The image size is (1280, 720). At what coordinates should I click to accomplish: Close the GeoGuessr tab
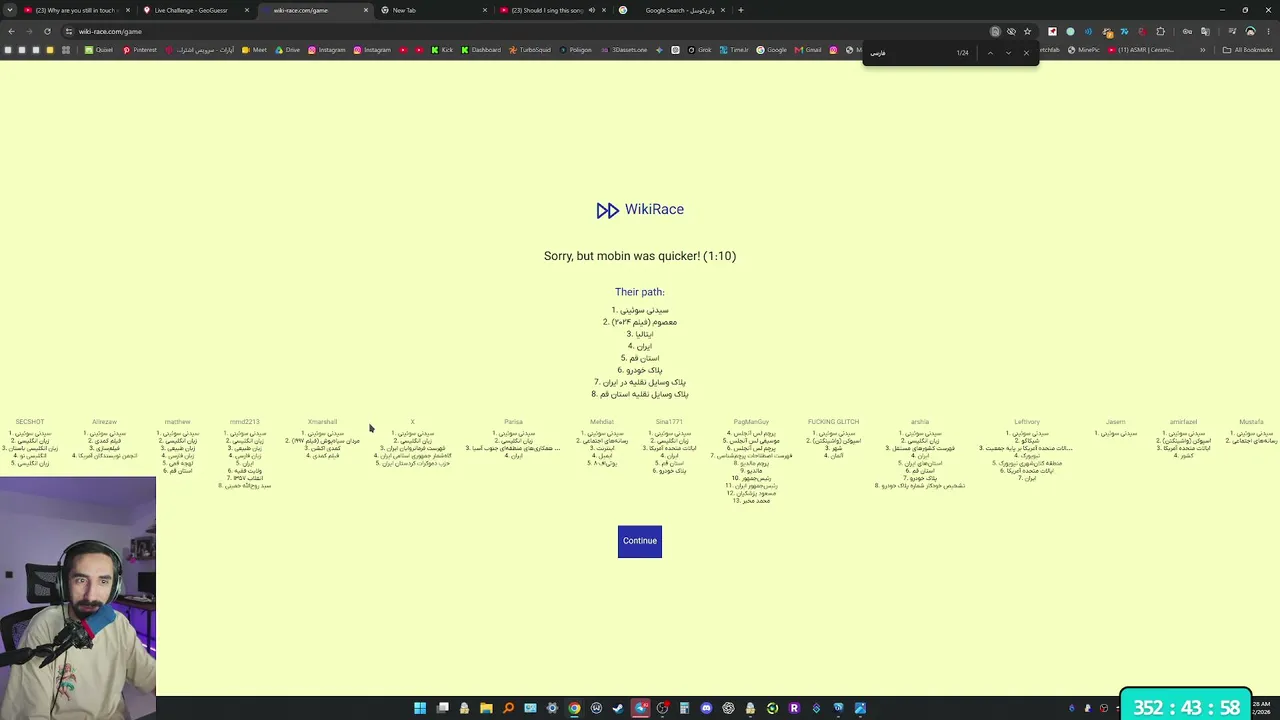click(x=247, y=10)
